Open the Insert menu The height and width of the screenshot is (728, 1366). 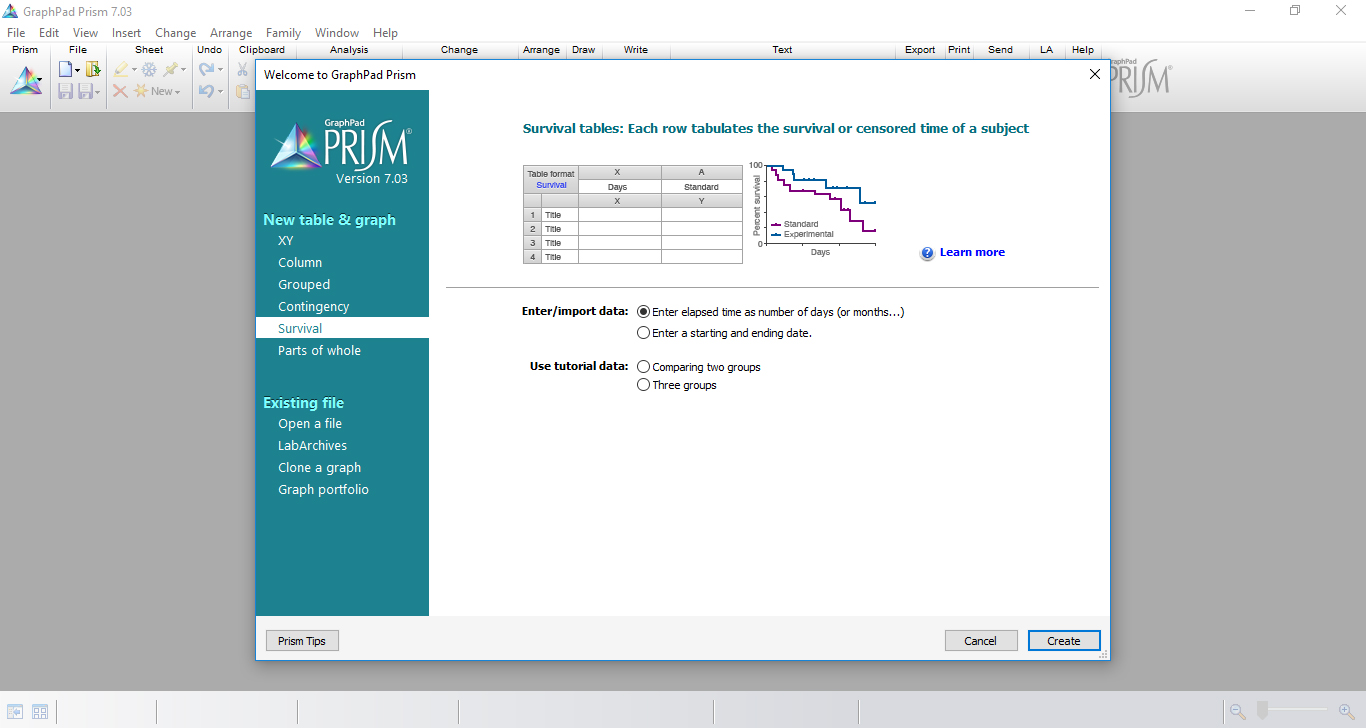(x=126, y=33)
